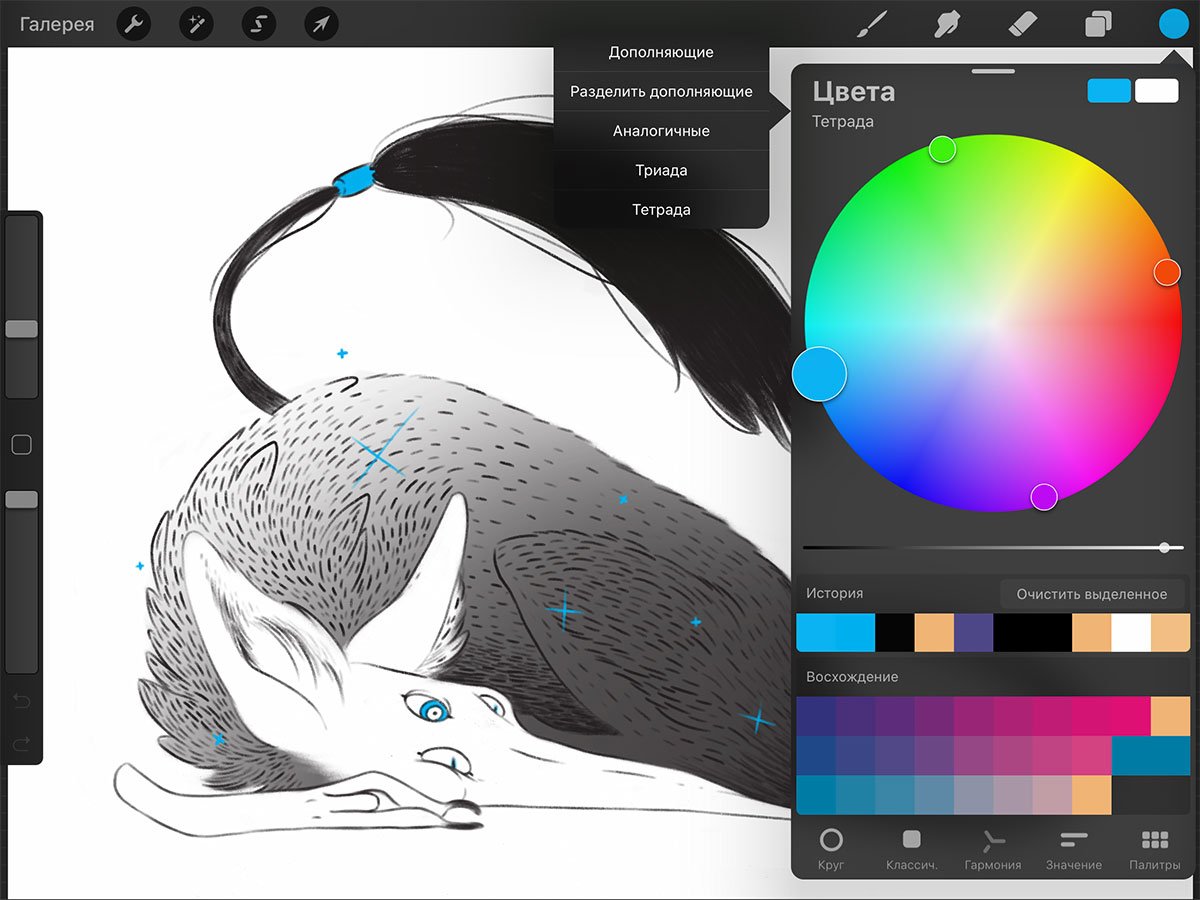Switch to Значение tab
Image resolution: width=1200 pixels, height=900 pixels.
pos(1074,849)
